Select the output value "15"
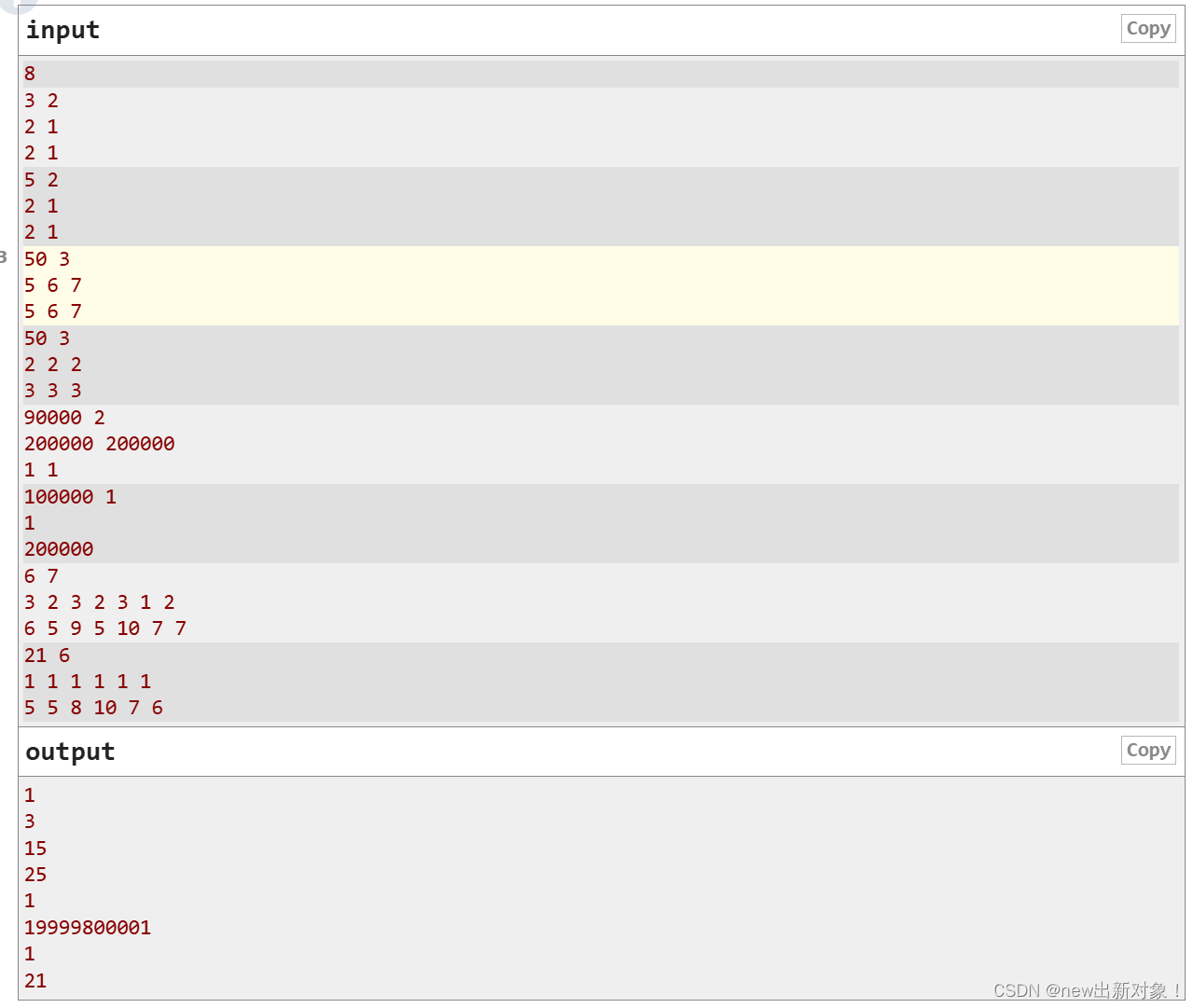1193x1008 pixels. tap(35, 848)
